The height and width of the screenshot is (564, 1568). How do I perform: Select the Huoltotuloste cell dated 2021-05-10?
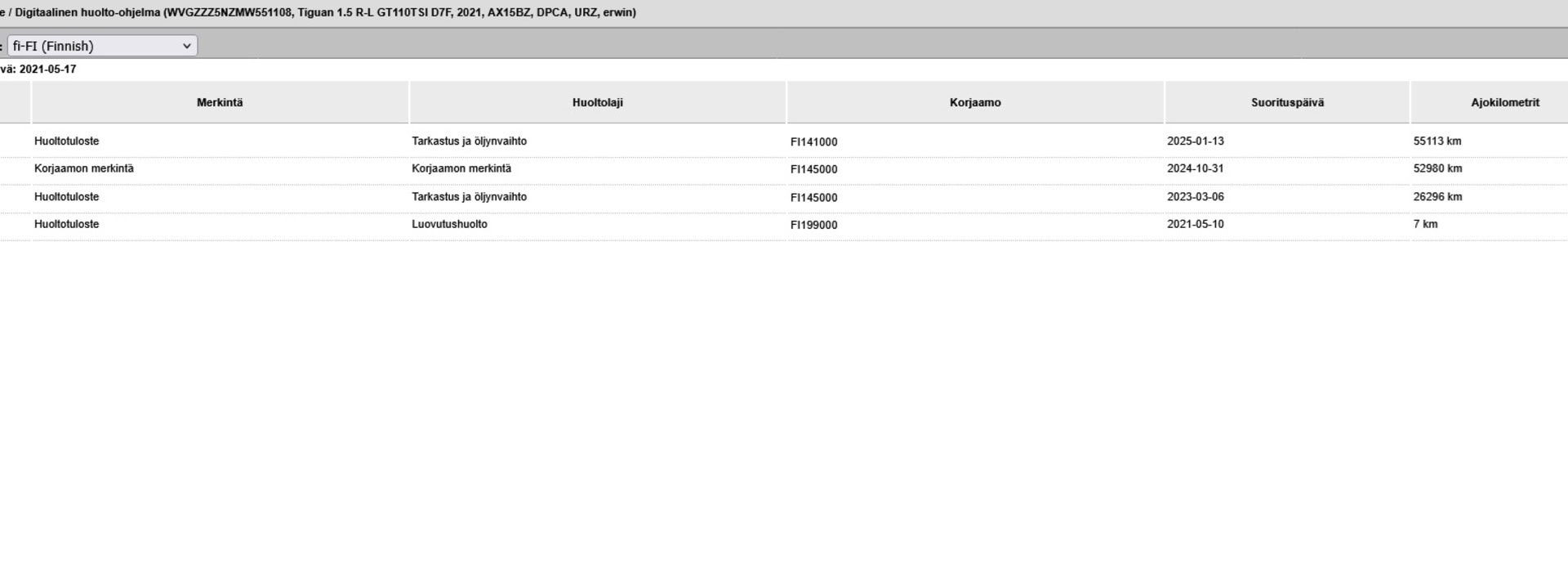[67, 224]
